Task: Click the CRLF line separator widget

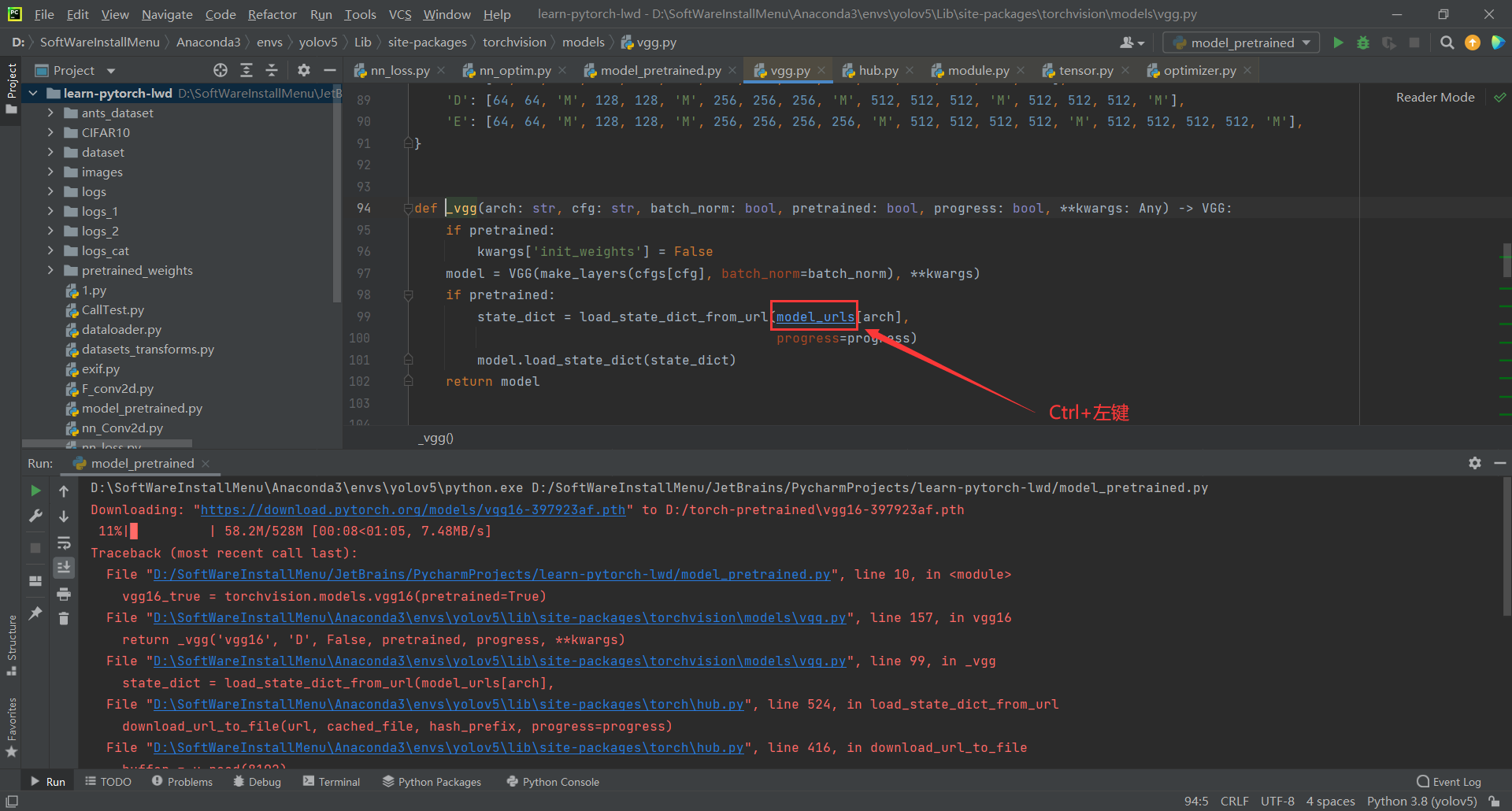Action: click(x=1235, y=801)
